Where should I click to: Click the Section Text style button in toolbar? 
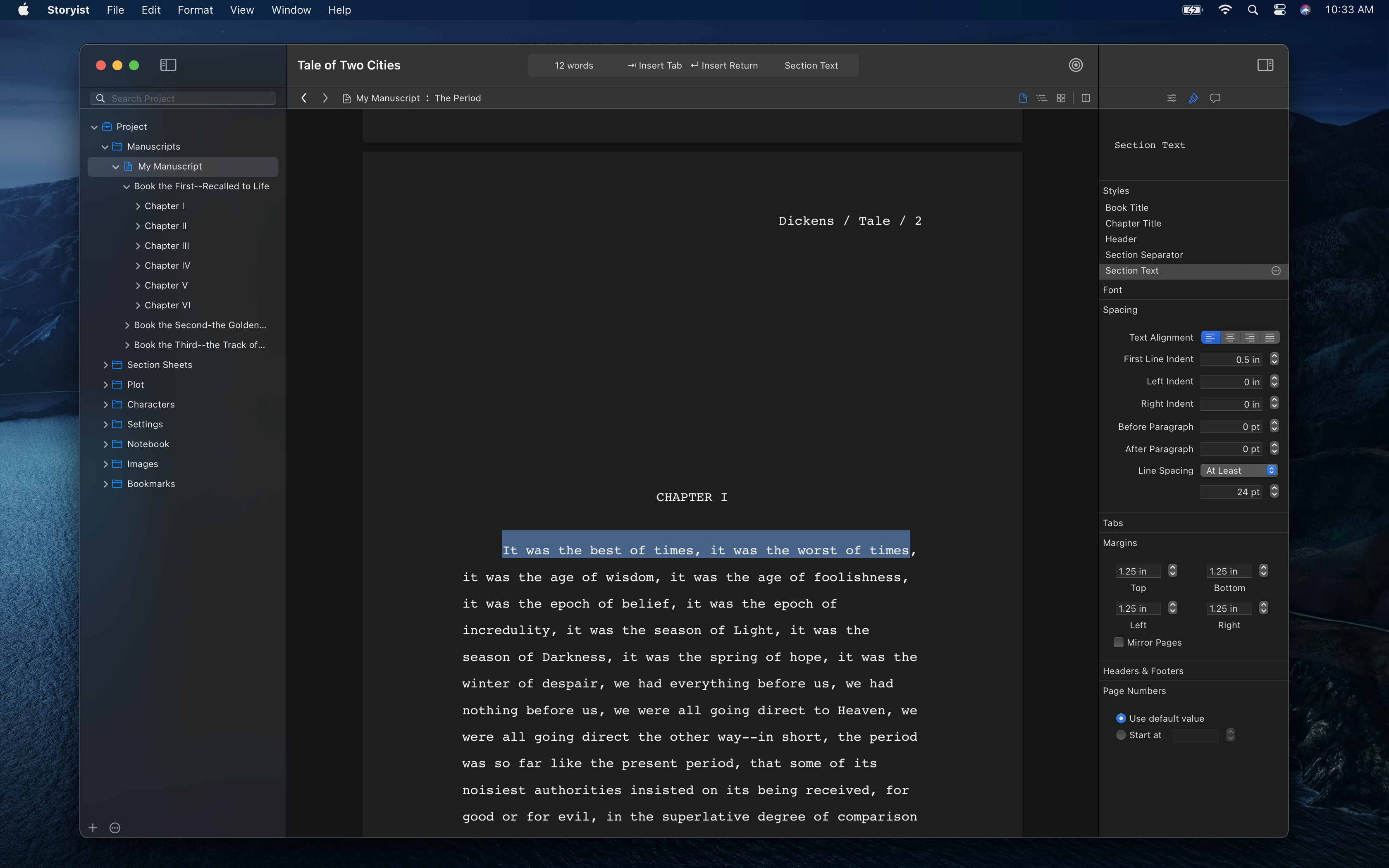pos(811,65)
